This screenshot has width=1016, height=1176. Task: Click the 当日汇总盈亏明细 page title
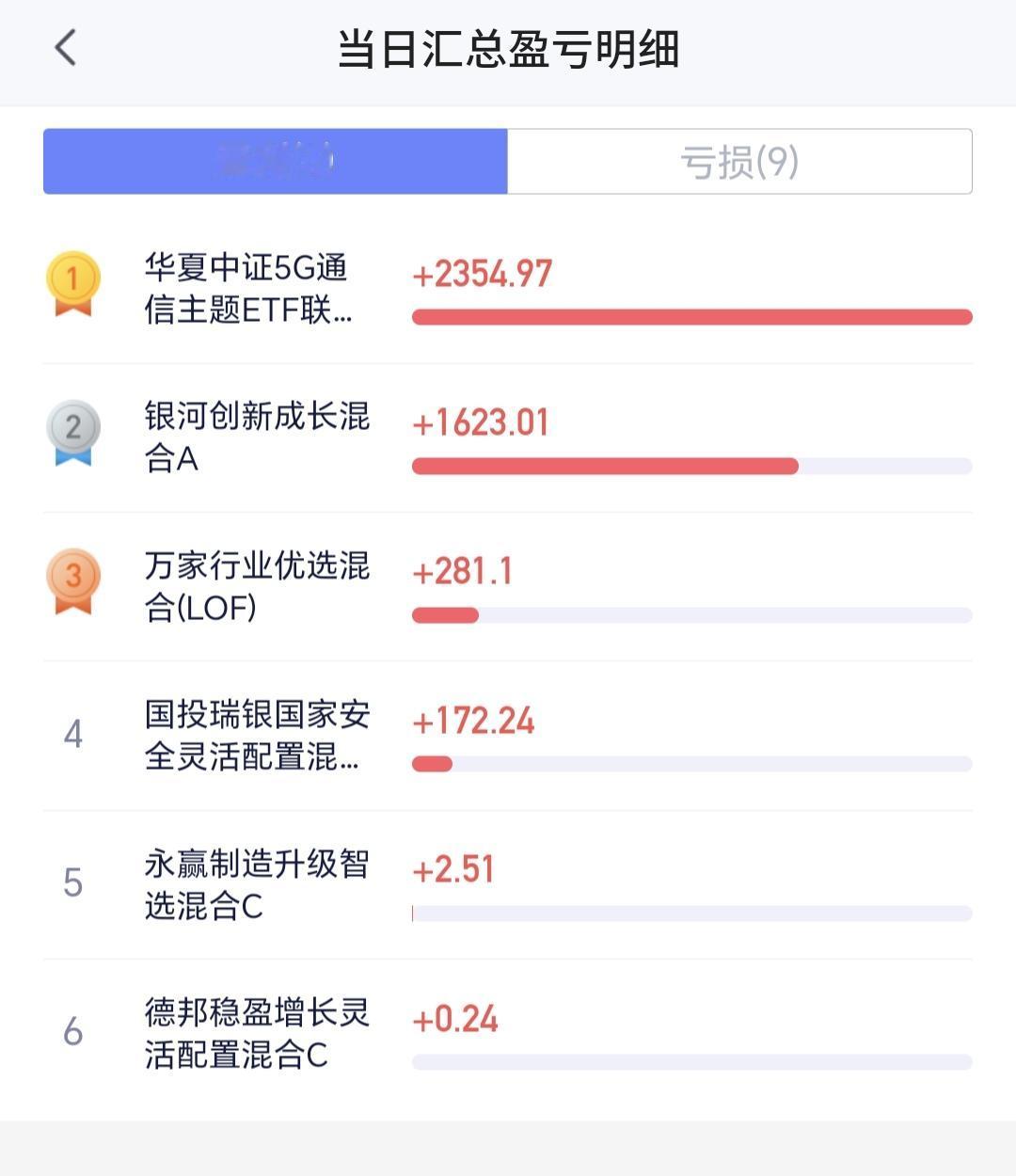click(x=508, y=49)
